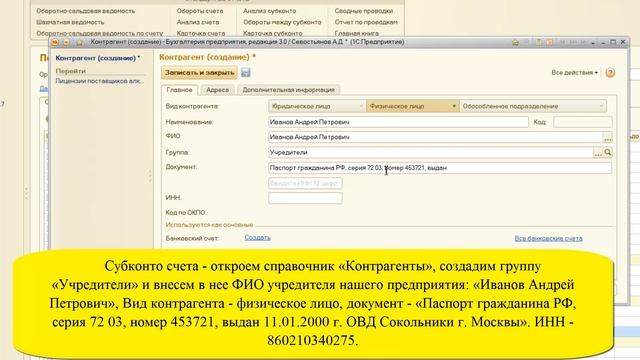This screenshot has width=640, height=360.
Task: Open Лицензии поставщиков in the left panel
Action: click(x=100, y=81)
